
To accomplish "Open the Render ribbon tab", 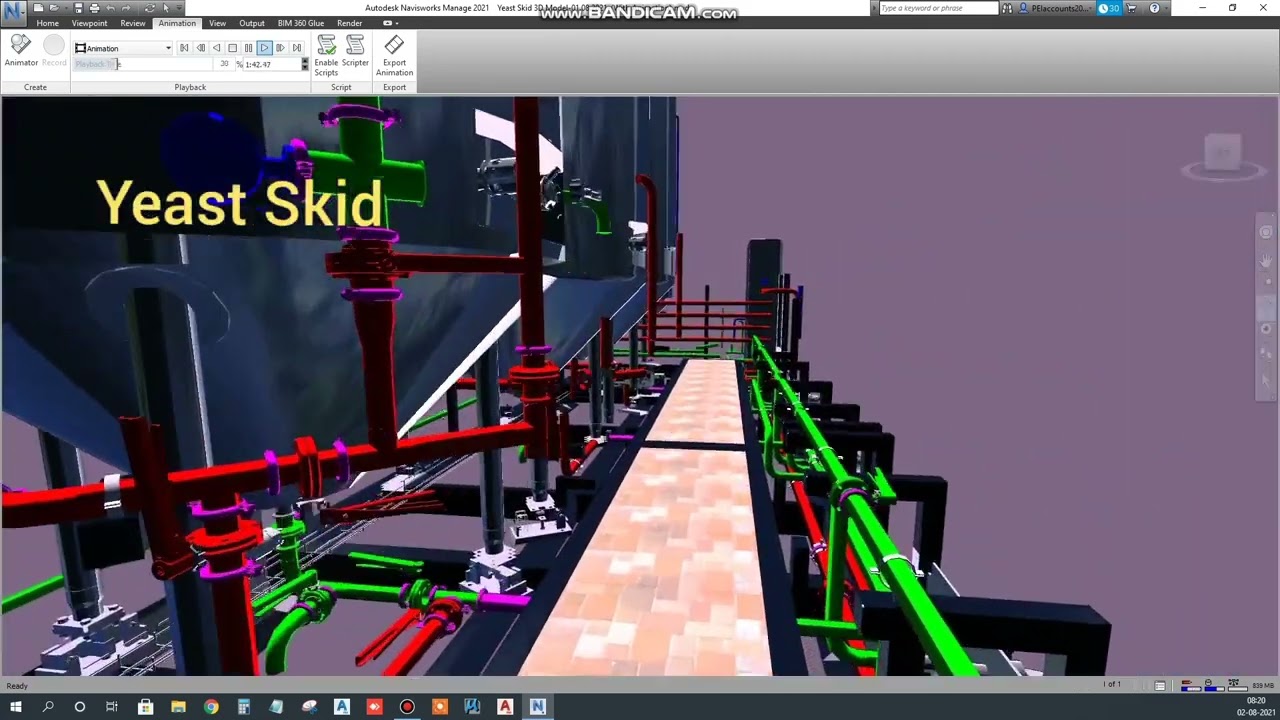I will (x=349, y=23).
